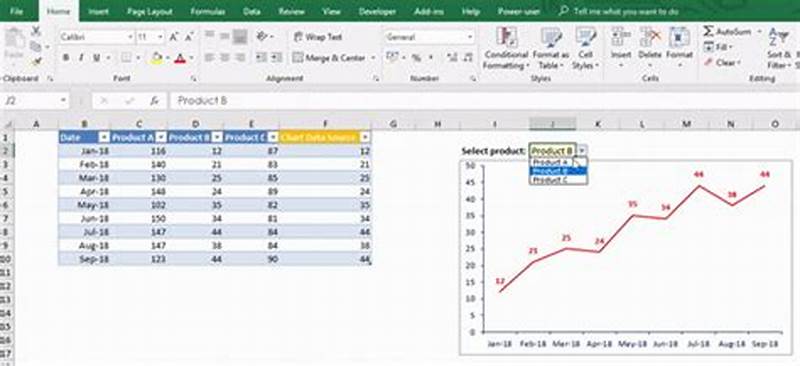Center text horizontally
This screenshot has width=800, height=366.
coord(224,58)
